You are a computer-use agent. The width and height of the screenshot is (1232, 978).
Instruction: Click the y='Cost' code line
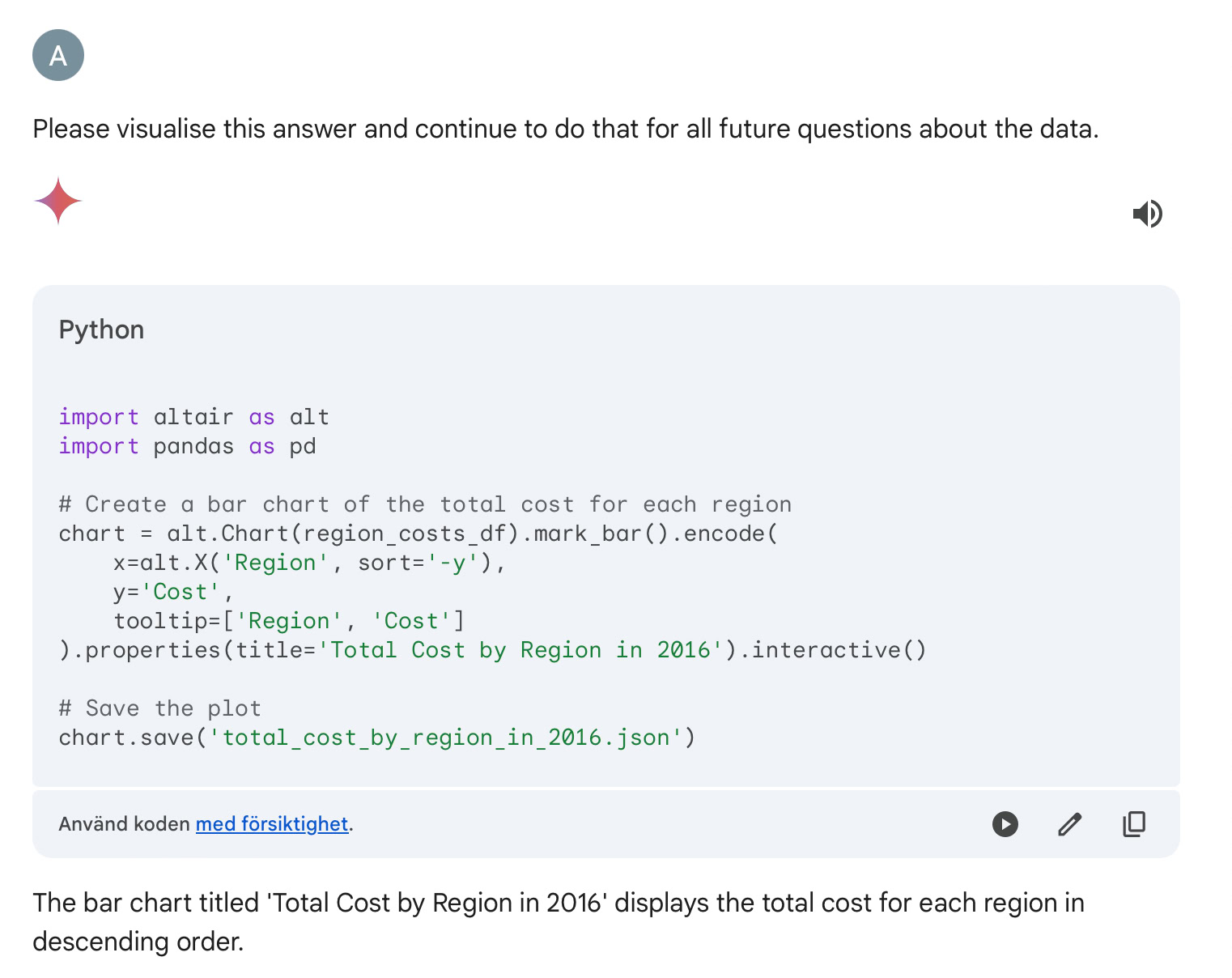pos(173,592)
